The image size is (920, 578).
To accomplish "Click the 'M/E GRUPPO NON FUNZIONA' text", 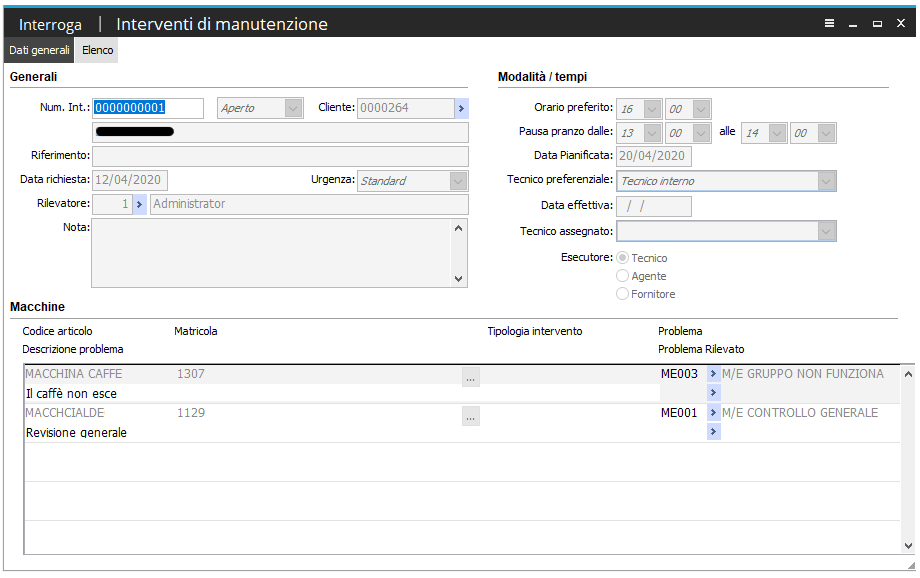I will pos(803,374).
